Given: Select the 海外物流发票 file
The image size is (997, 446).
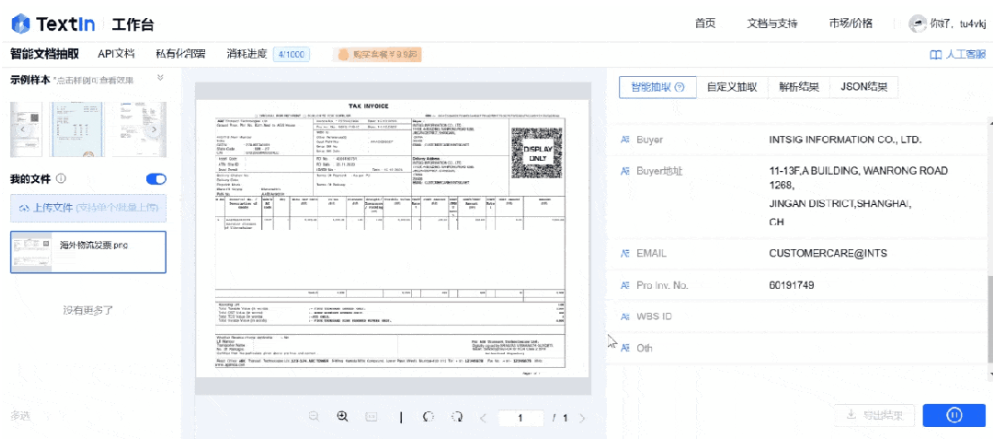Looking at the screenshot, I should pos(88,252).
